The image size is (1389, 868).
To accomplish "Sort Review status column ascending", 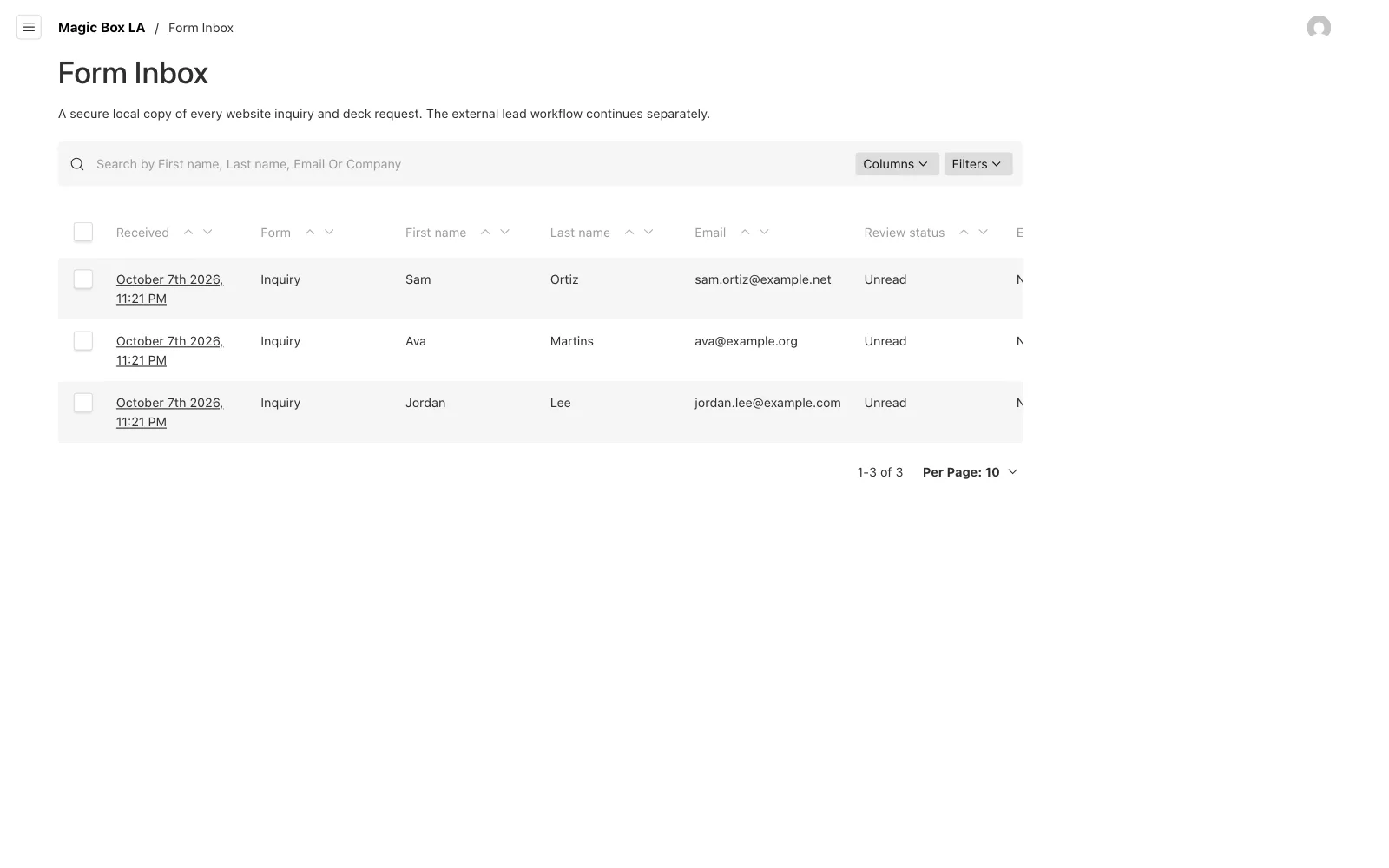I will click(964, 232).
